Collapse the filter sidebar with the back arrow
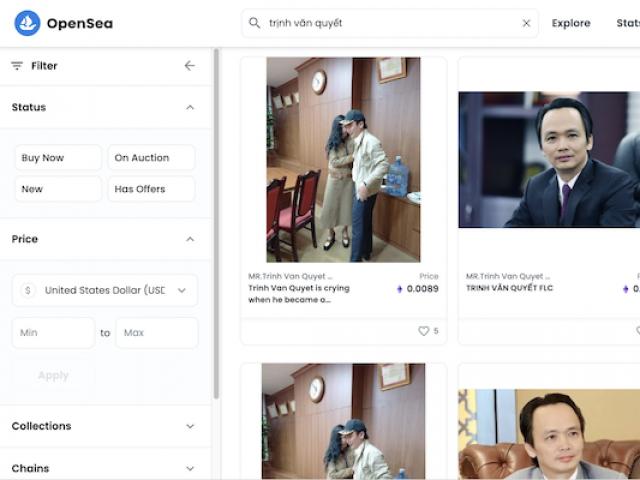The image size is (640, 480). click(190, 66)
